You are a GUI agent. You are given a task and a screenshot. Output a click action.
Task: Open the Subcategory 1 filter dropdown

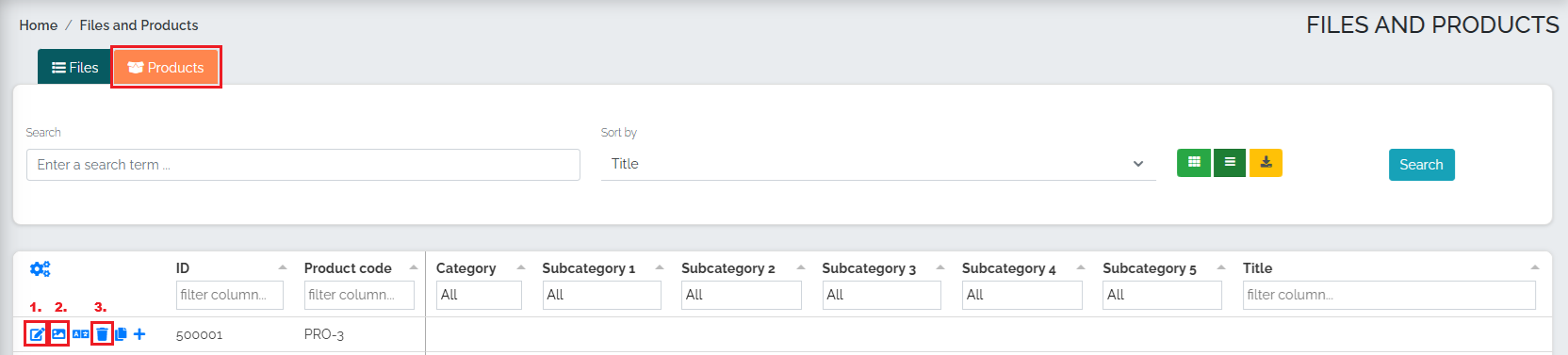[601, 295]
